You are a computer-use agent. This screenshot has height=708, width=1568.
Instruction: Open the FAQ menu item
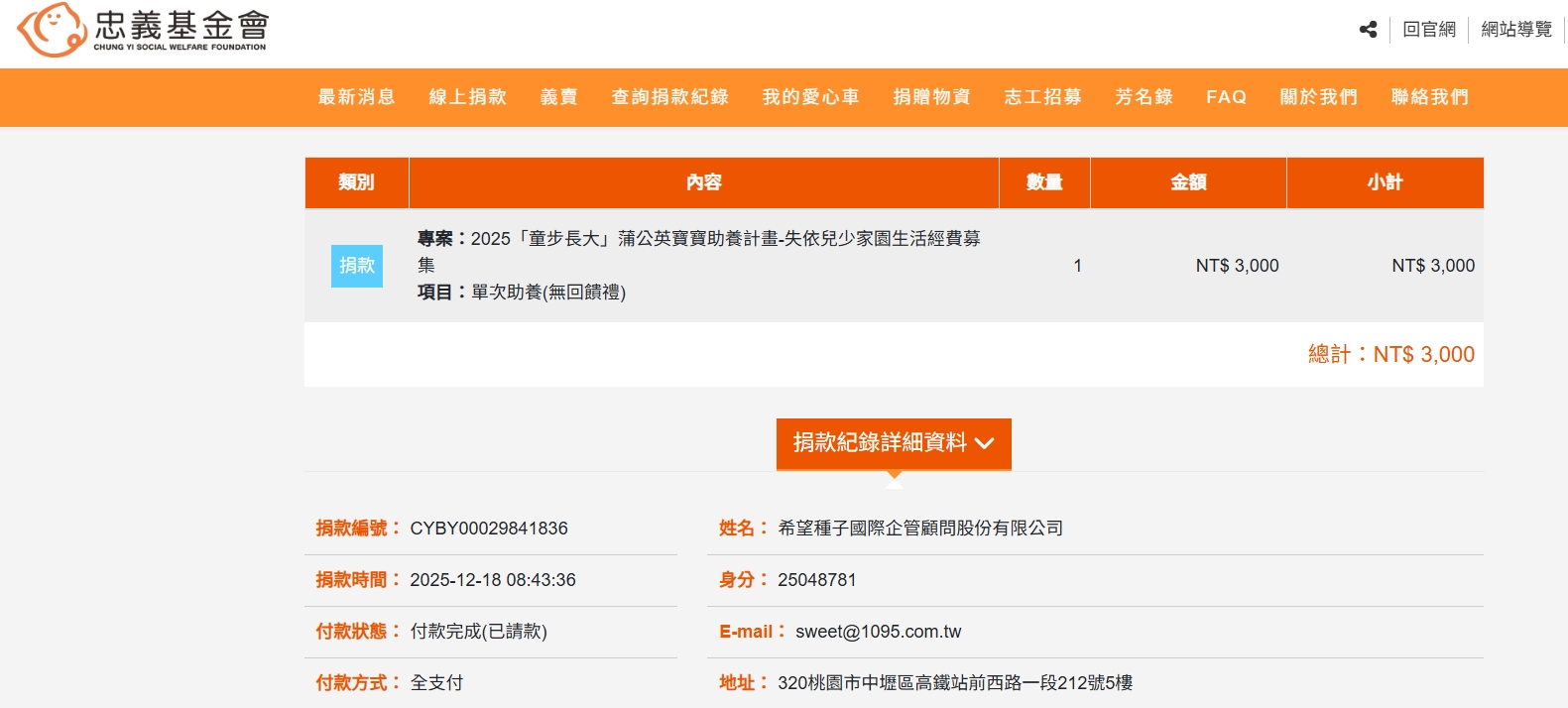tap(1226, 97)
